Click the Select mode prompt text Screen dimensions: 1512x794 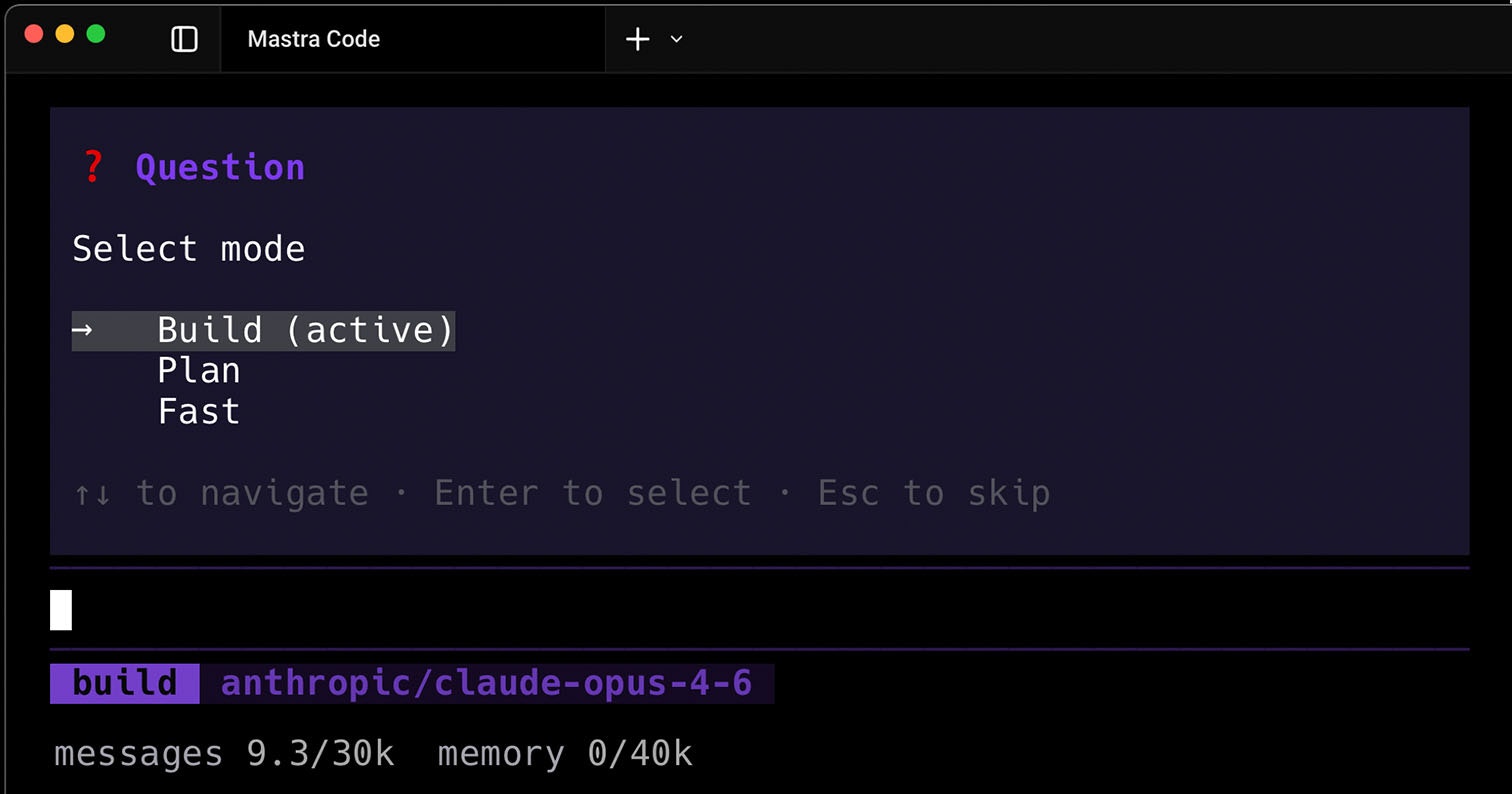click(188, 248)
